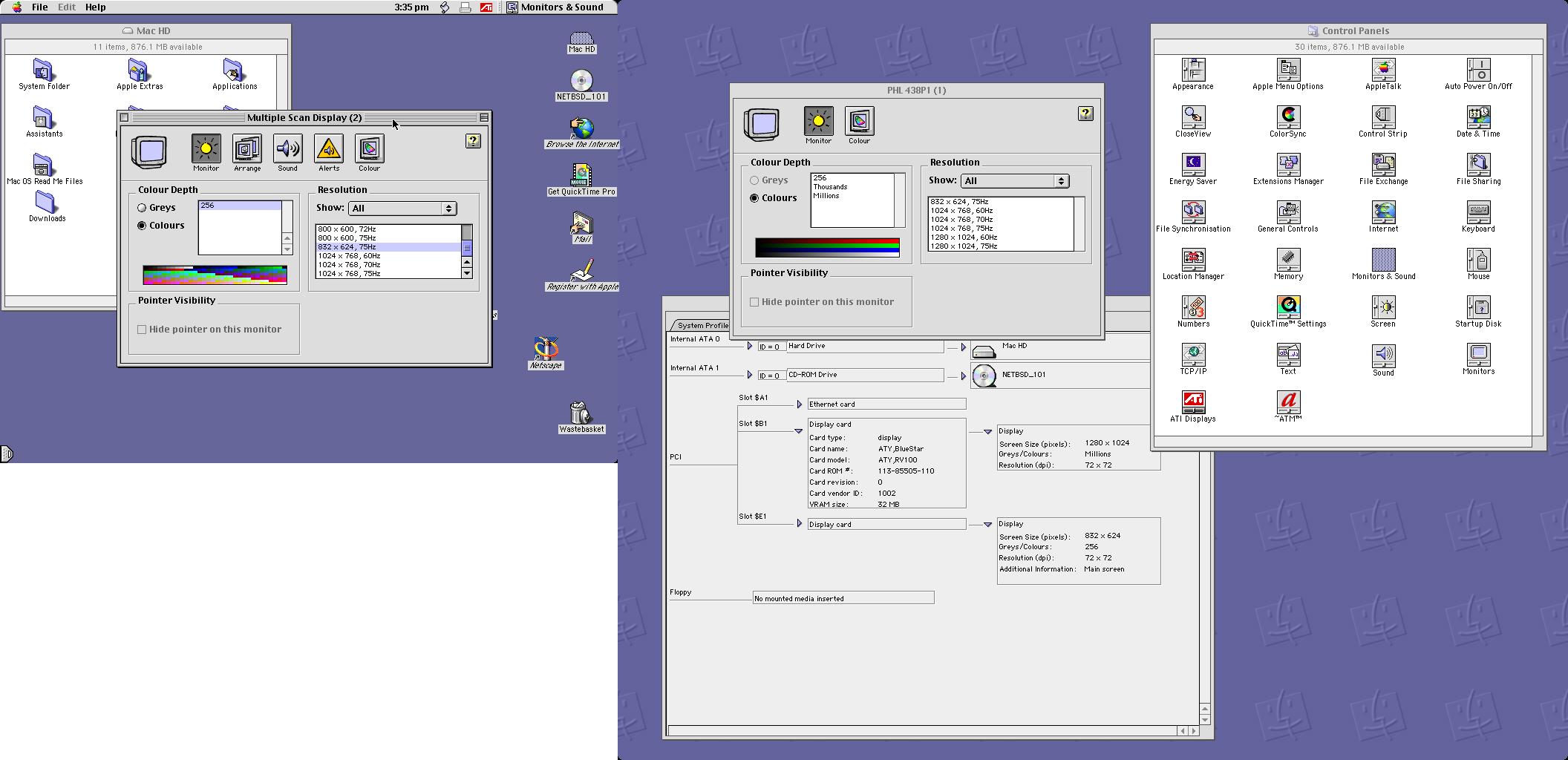Expand Internal ATA 0 Hard Drive triangle
1568x760 pixels.
(x=750, y=346)
